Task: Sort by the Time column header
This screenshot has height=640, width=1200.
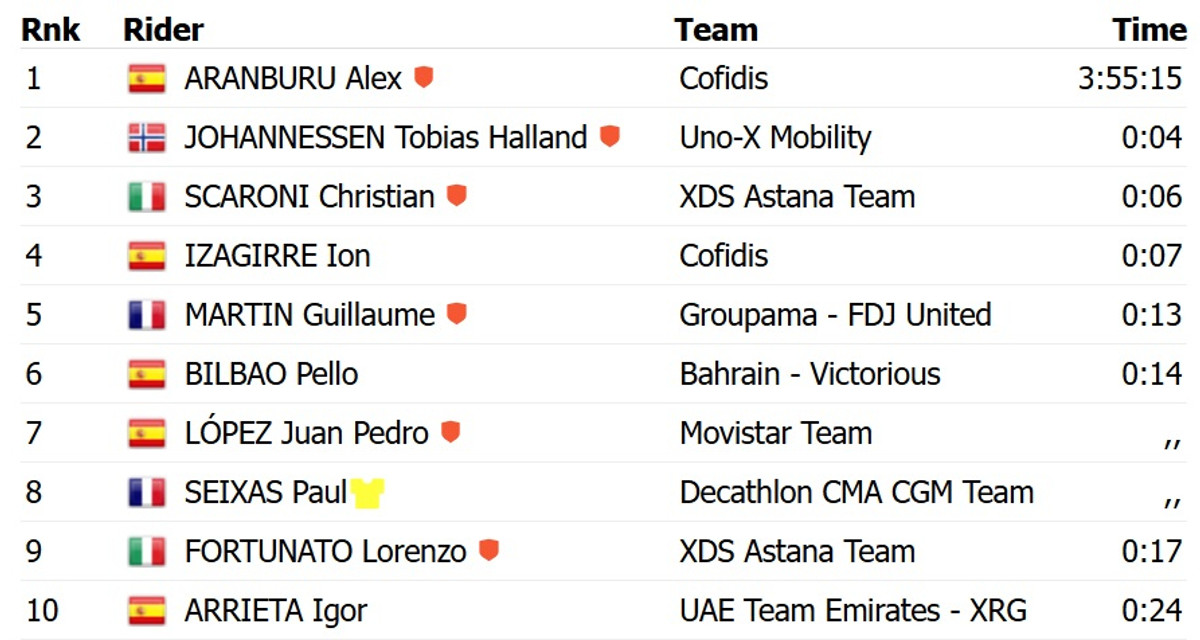Action: coord(1149,30)
